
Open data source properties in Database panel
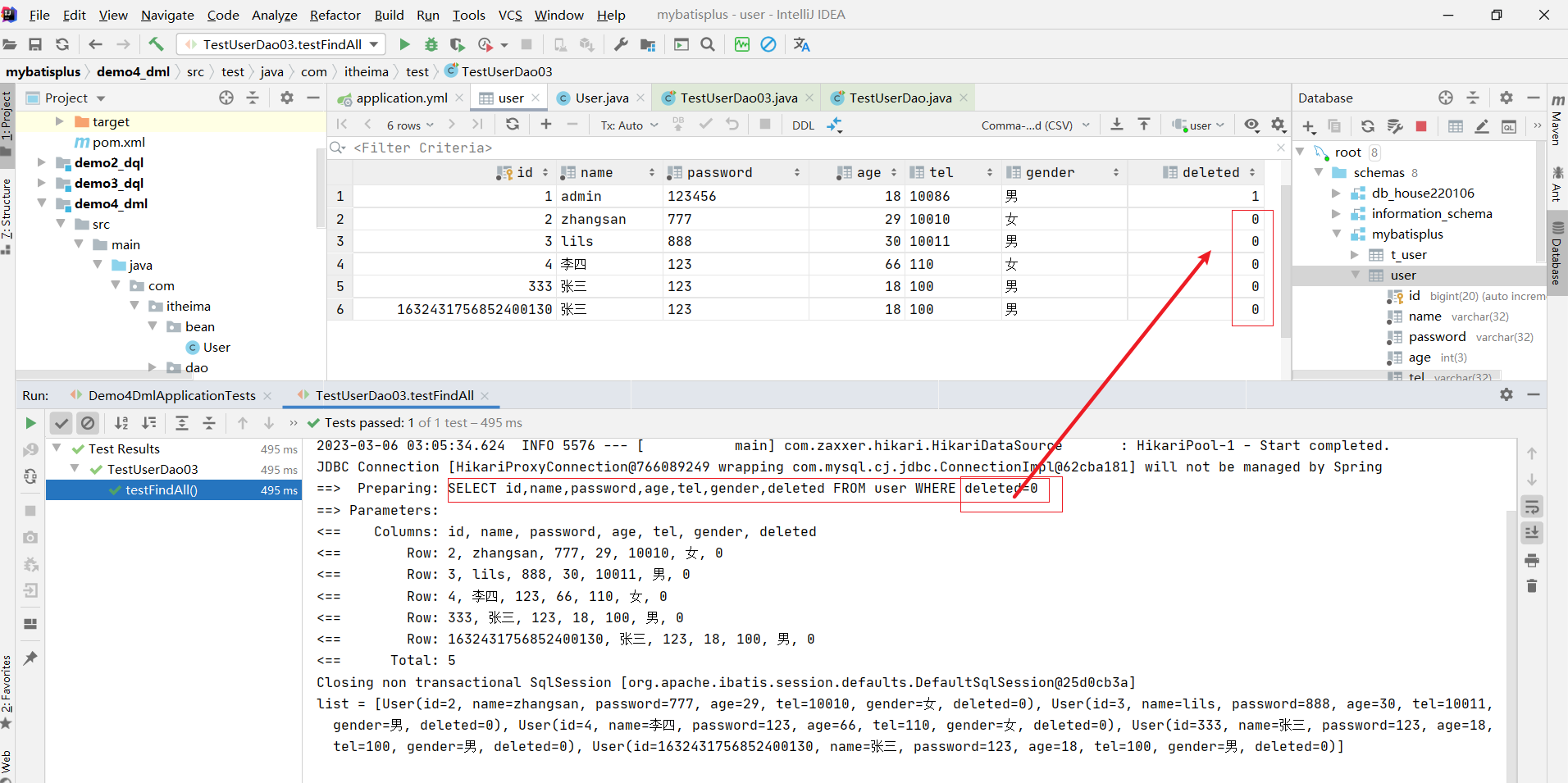pyautogui.click(x=1395, y=125)
